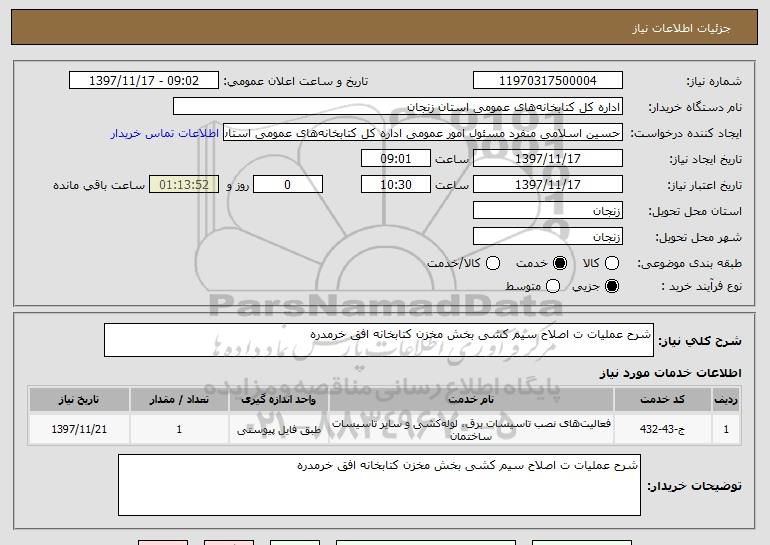Screen dimensions: 770x545
Task: Select the خدمت radio button
Action: (x=560, y=263)
